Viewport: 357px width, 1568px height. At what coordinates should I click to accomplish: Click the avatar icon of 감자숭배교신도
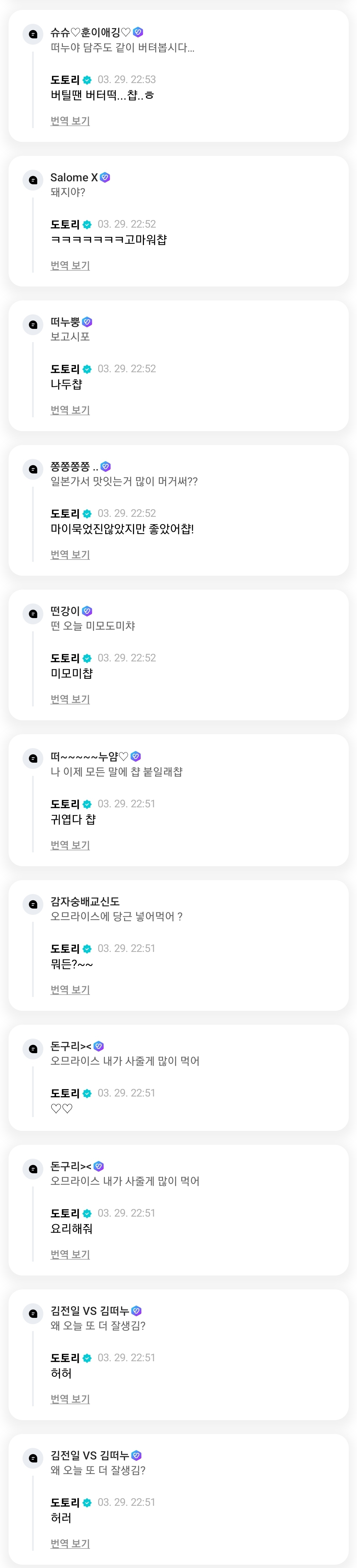[33, 904]
